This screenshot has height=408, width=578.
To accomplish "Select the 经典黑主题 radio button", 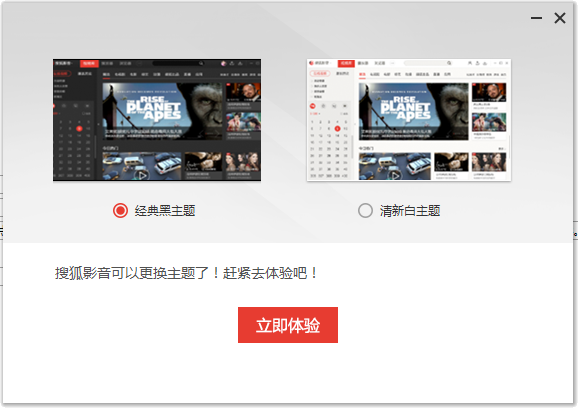I will point(120,210).
